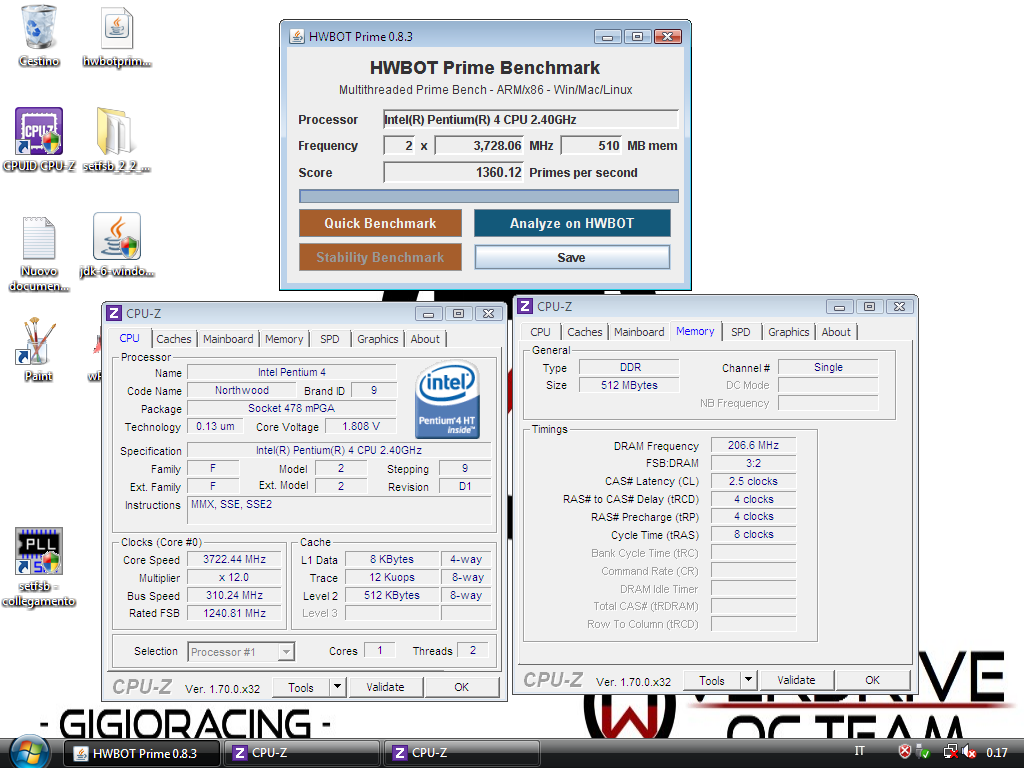Viewport: 1024px width, 768px height.
Task: Open Mainboard tab in left CPU-Z window
Action: [x=228, y=339]
